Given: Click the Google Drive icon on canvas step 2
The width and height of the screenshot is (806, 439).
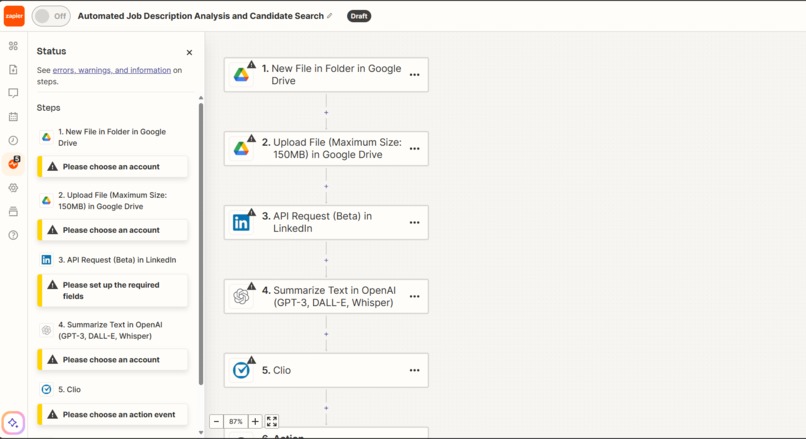Looking at the screenshot, I should click(x=241, y=149).
